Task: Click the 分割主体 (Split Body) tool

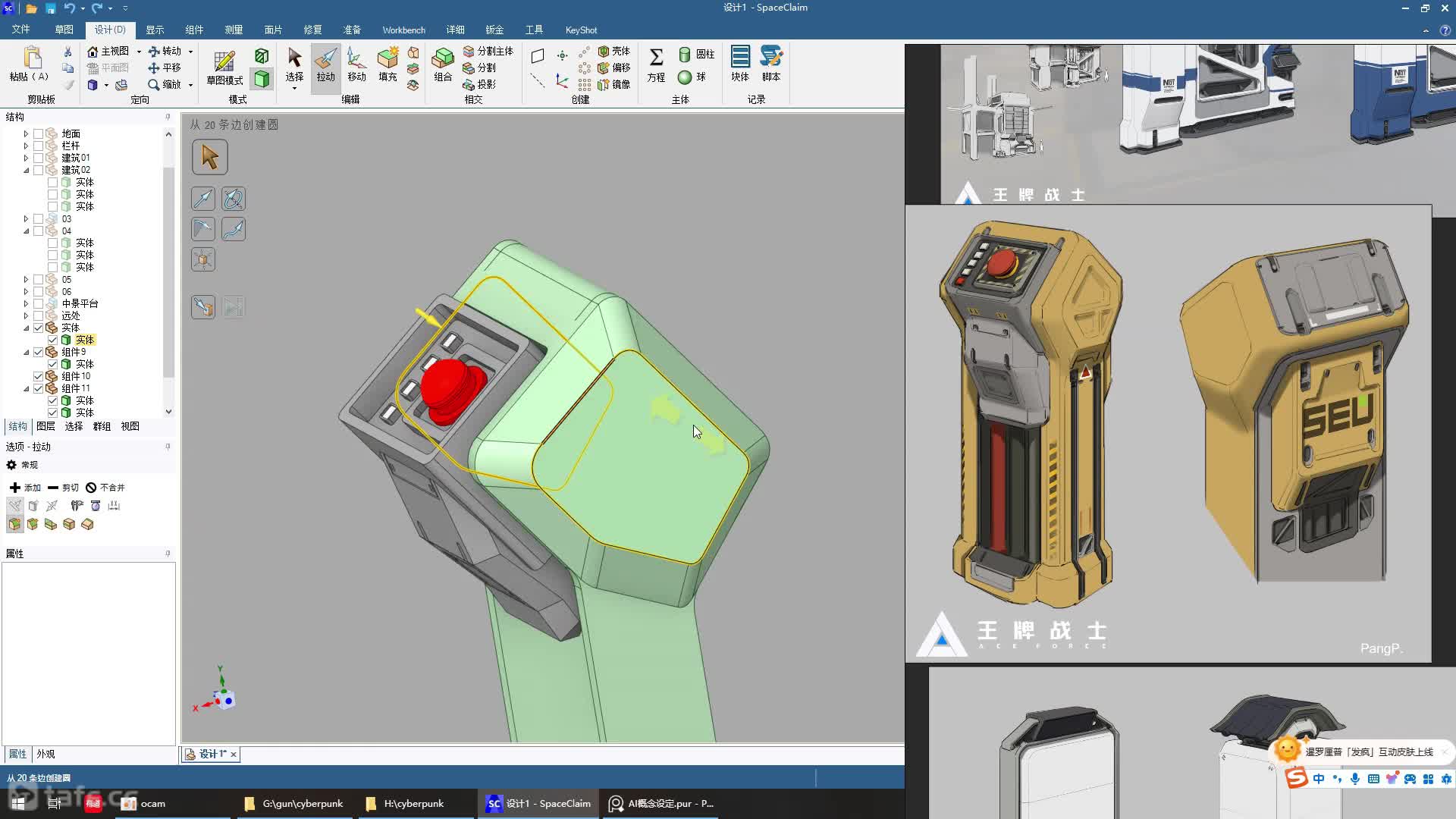Action: pos(488,51)
